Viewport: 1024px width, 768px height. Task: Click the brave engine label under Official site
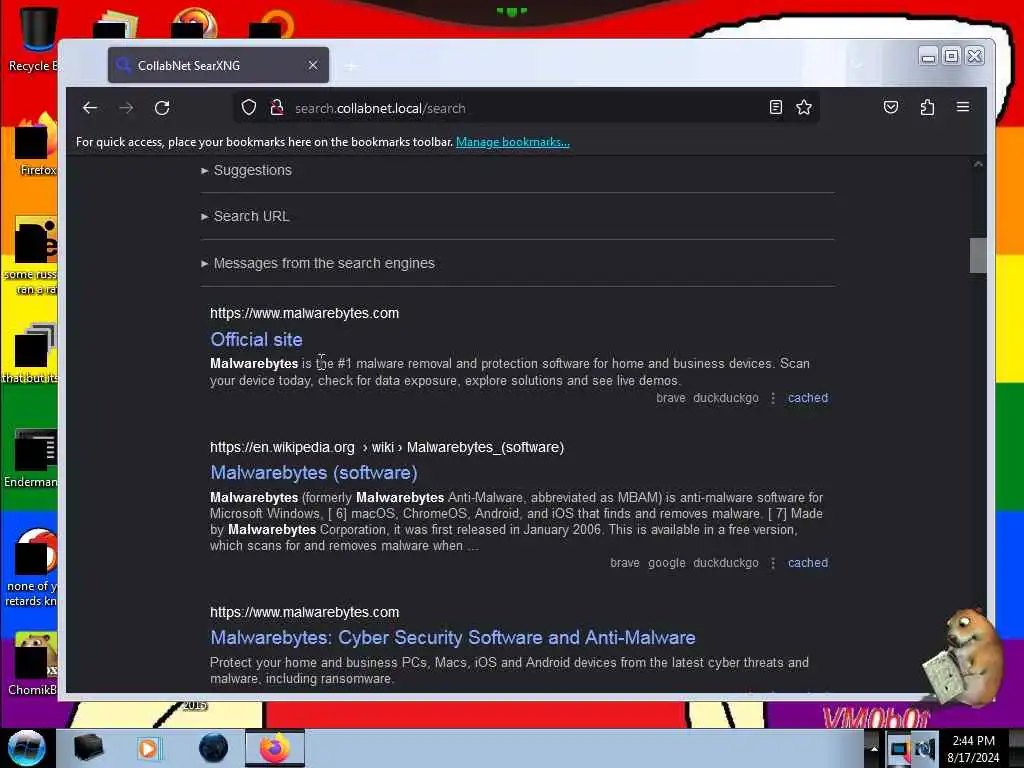coord(671,398)
